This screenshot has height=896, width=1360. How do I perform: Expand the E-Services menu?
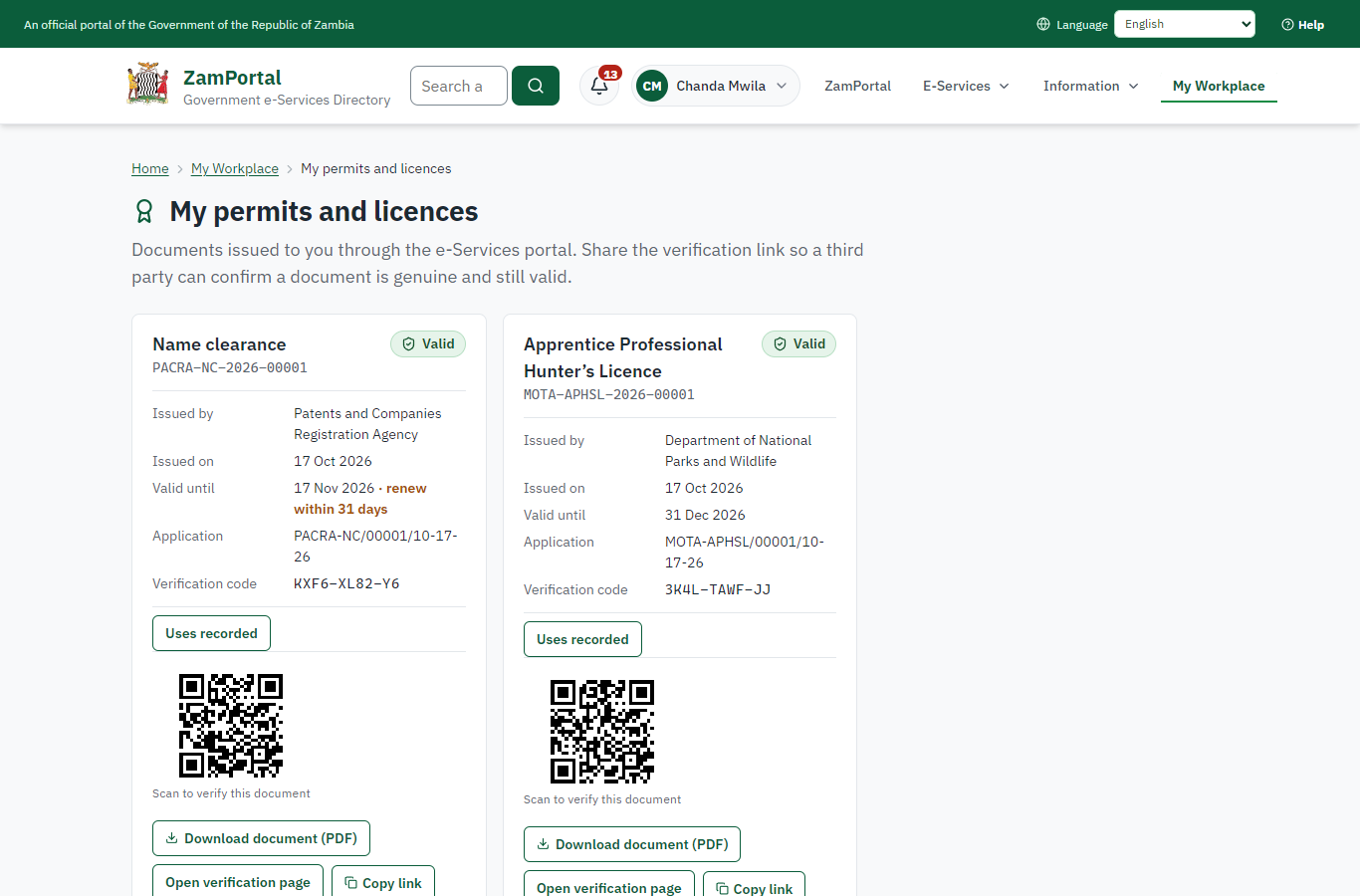click(966, 86)
